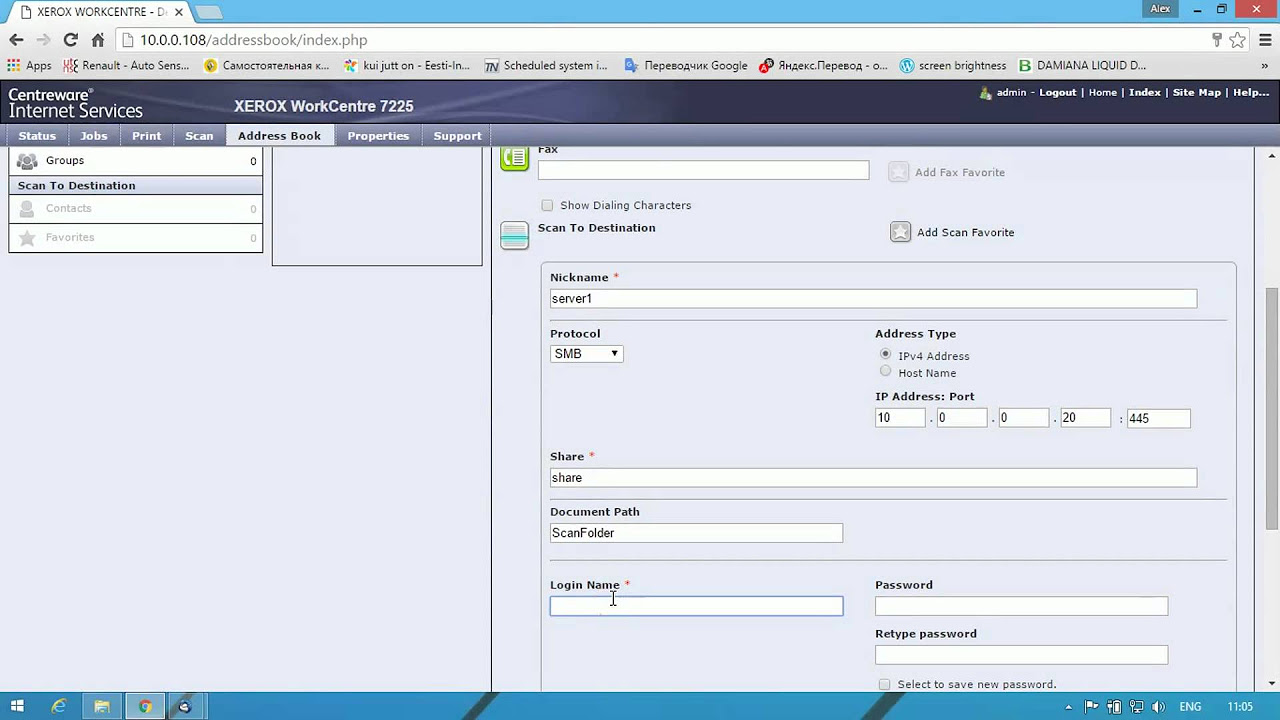1280x720 pixels.
Task: Open the DAMIANA LIQUID bookmark
Action: (1082, 65)
